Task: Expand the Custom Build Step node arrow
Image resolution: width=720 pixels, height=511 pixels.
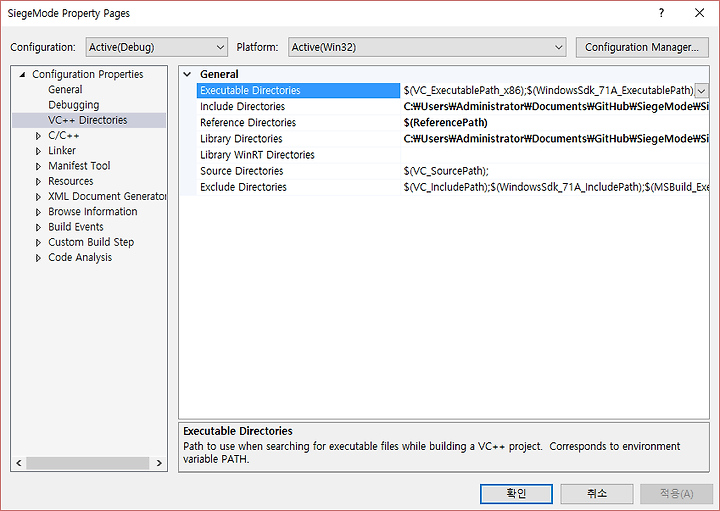Action: pyautogui.click(x=39, y=242)
